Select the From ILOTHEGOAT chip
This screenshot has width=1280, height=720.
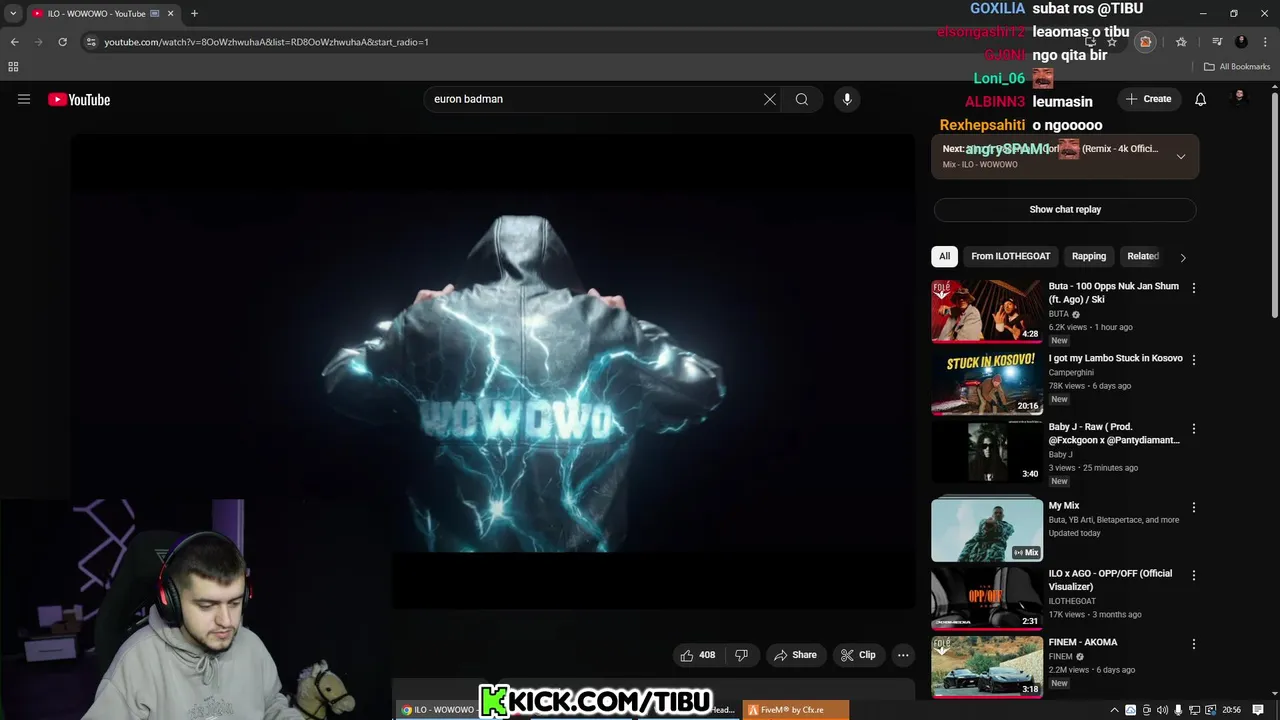[x=1010, y=256]
